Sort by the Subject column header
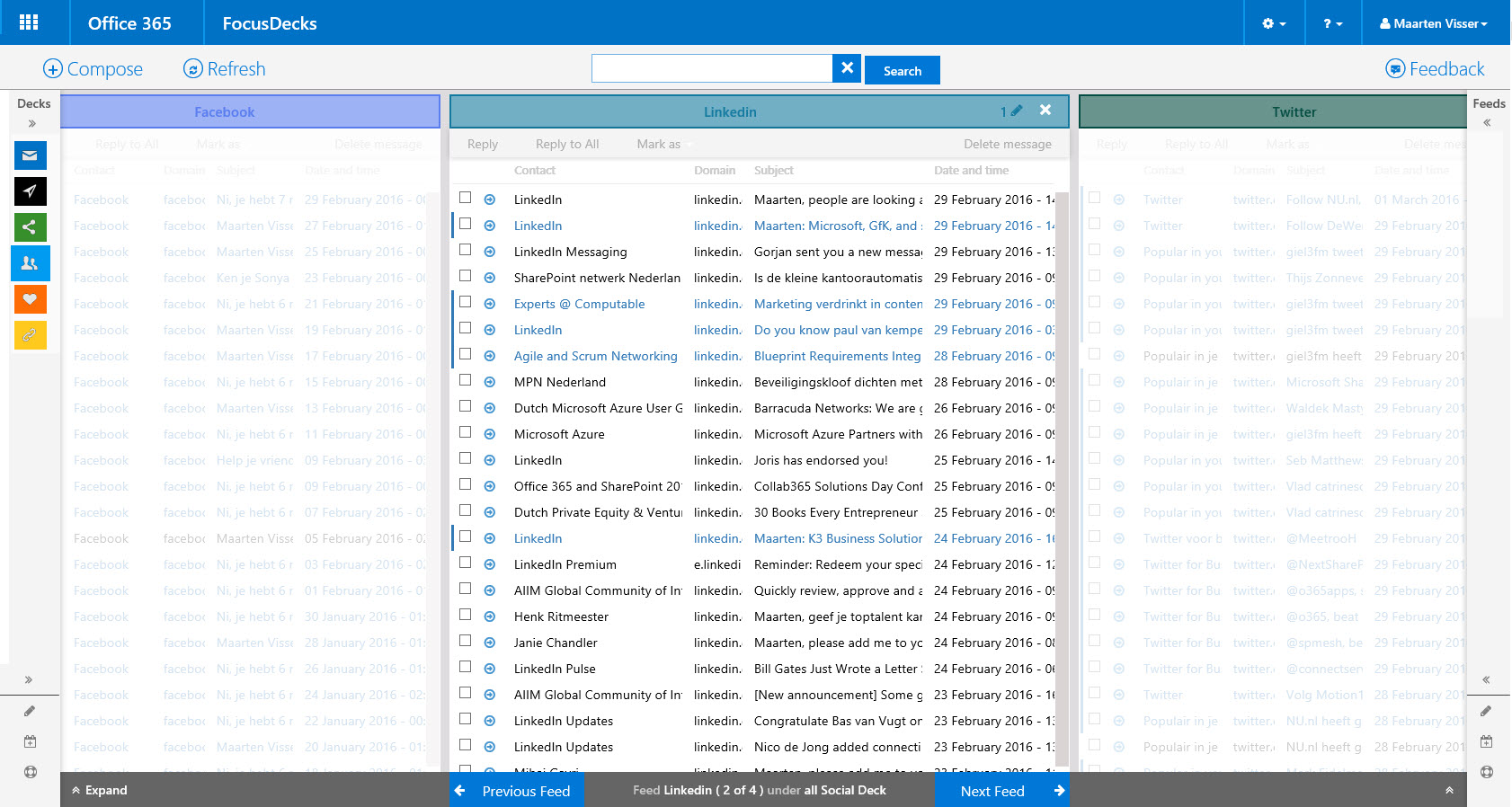The width and height of the screenshot is (1512, 807). click(x=774, y=170)
